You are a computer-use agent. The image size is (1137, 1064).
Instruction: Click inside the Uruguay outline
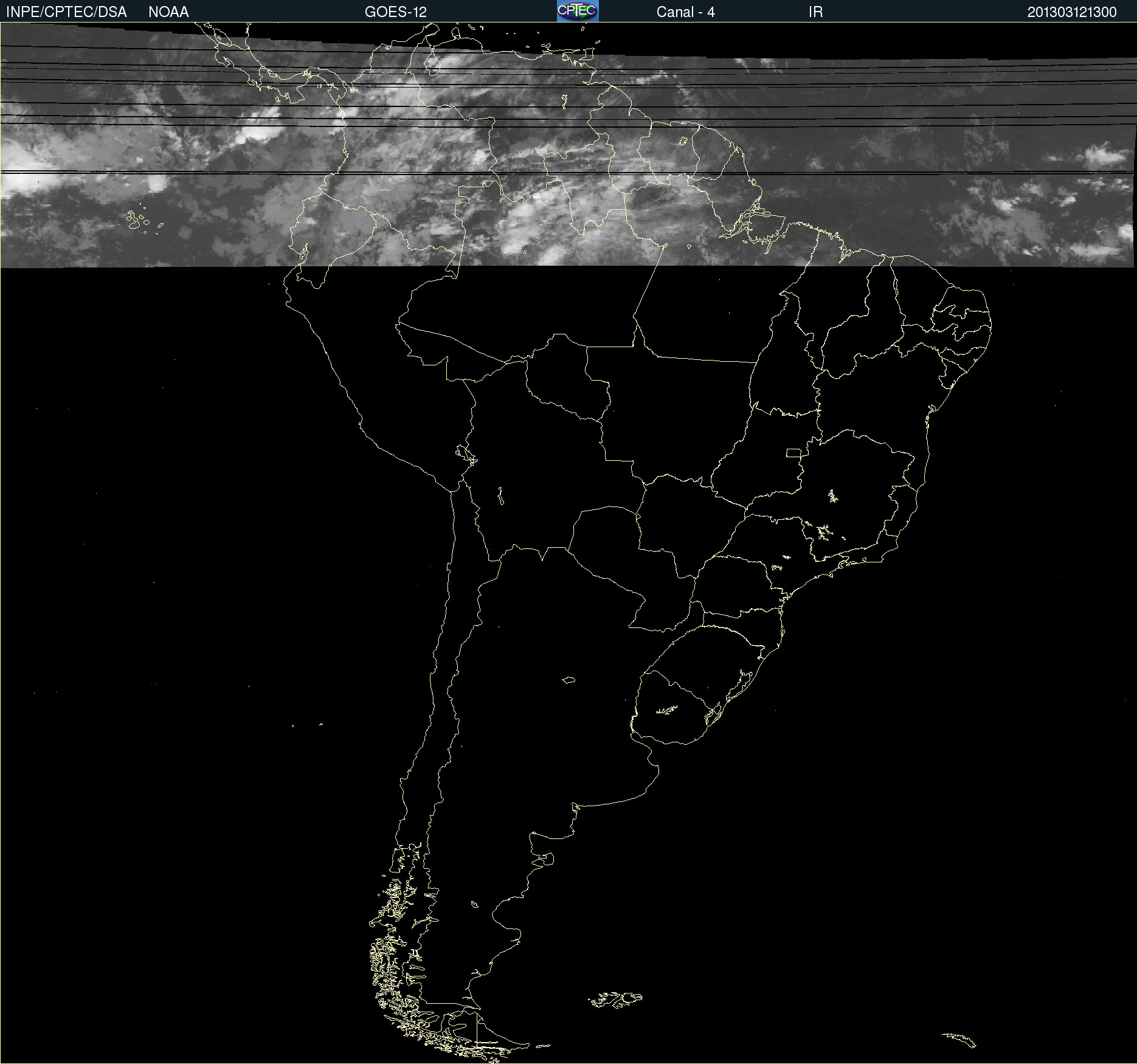click(x=669, y=711)
